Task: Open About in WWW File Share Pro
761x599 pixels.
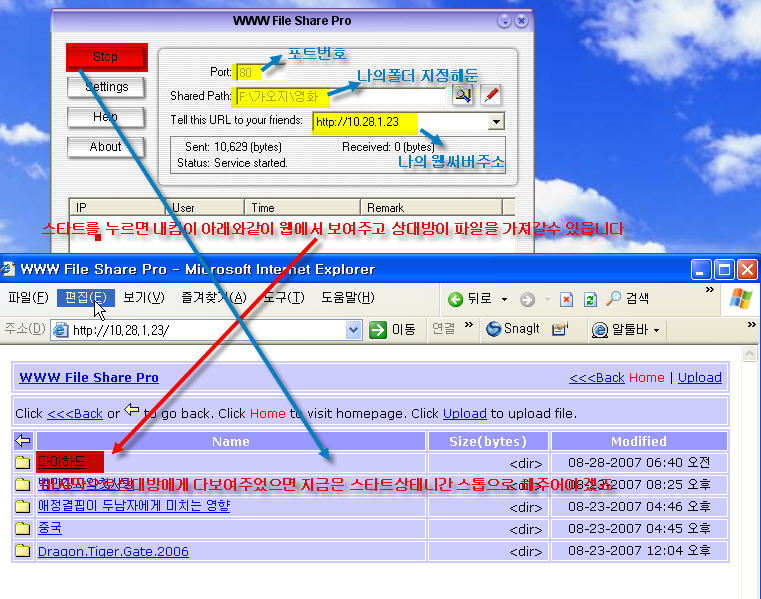Action: (106, 147)
